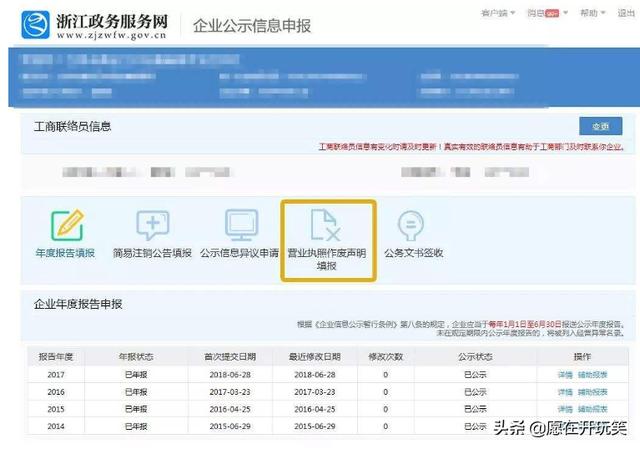Open 年度报告填报 pencil icon
Viewport: 640px width, 449px height.
tap(66, 226)
